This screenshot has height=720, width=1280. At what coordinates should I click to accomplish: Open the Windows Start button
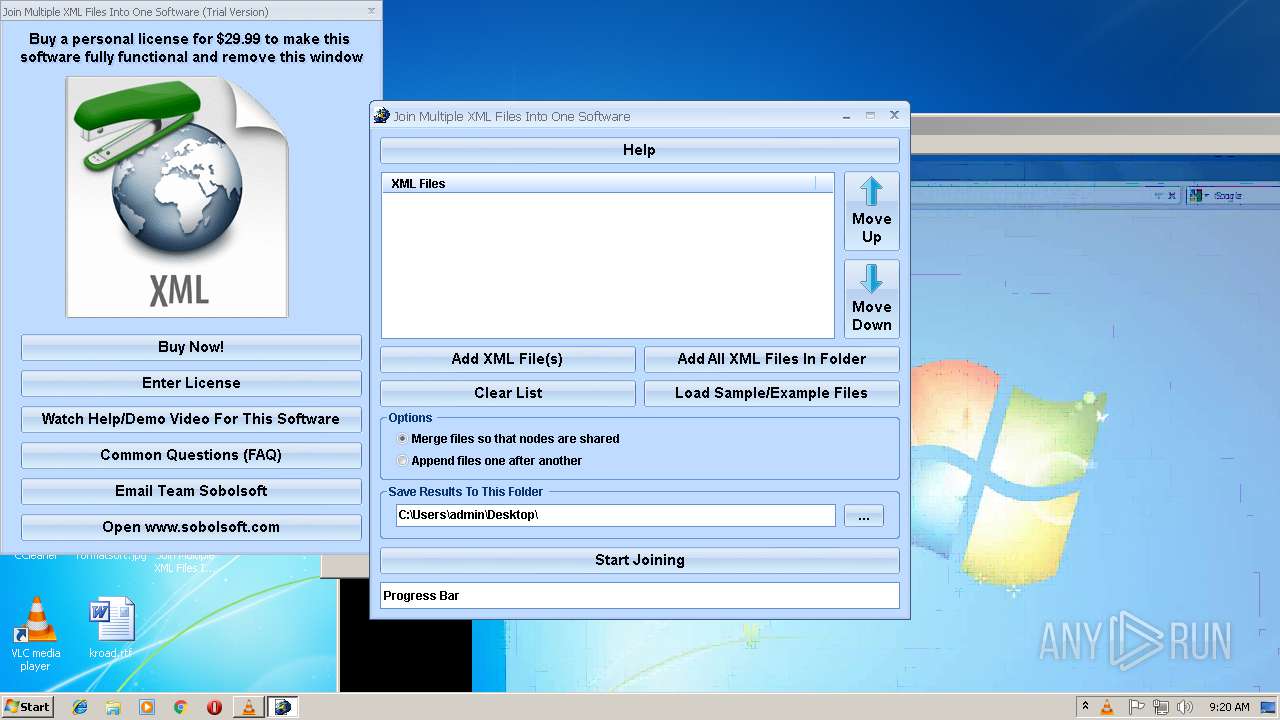(x=27, y=707)
